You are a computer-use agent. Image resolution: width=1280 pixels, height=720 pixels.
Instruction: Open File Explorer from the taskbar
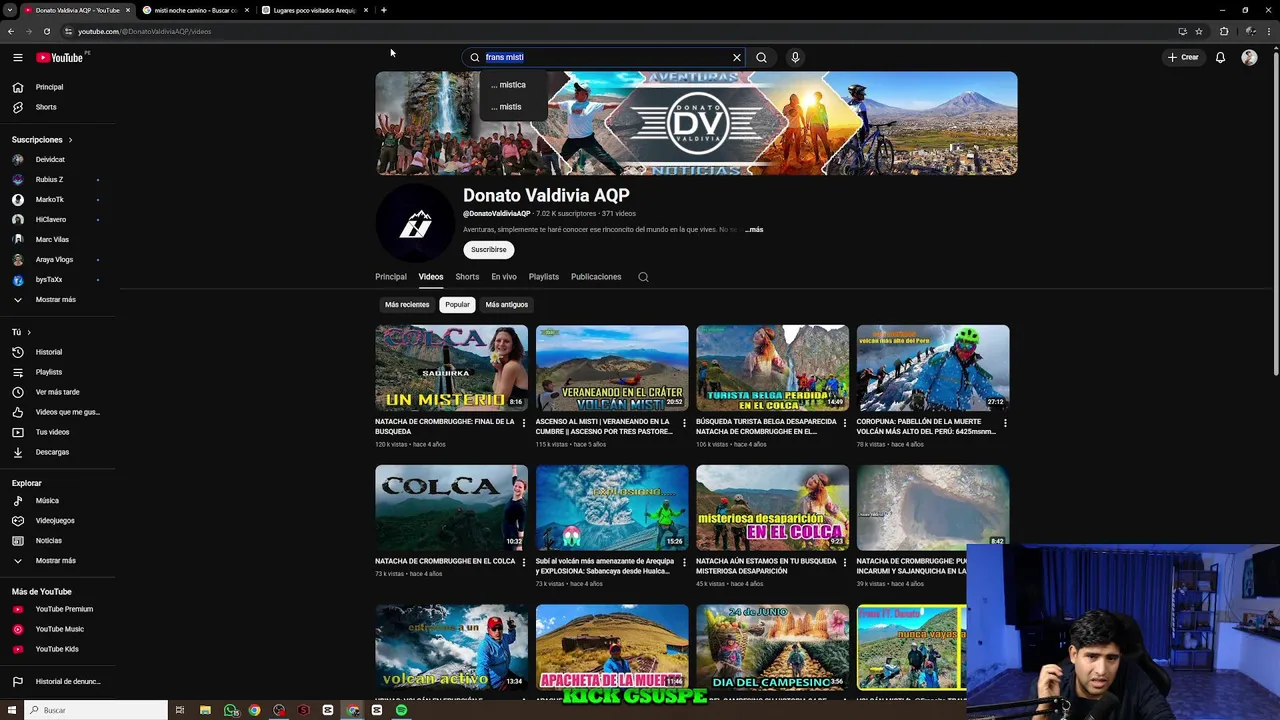point(205,710)
